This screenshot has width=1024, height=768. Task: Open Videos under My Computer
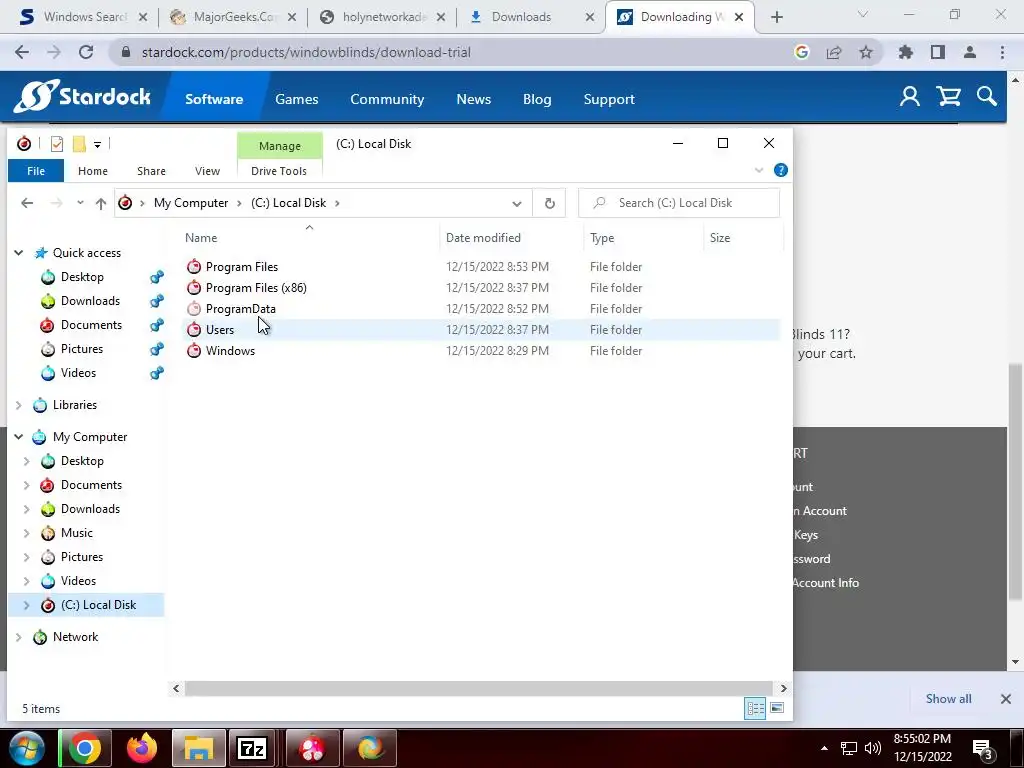(x=78, y=581)
